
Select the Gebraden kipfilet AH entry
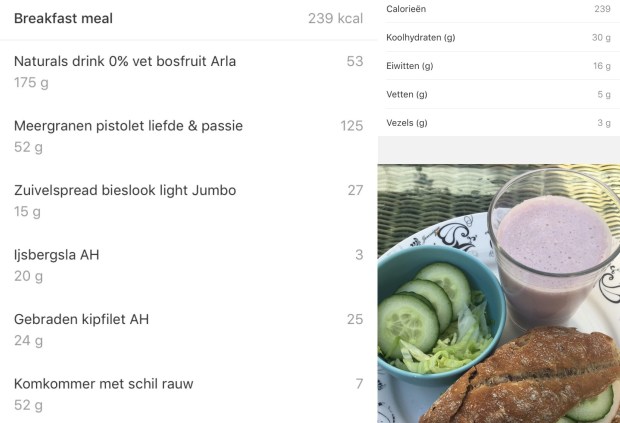188,330
